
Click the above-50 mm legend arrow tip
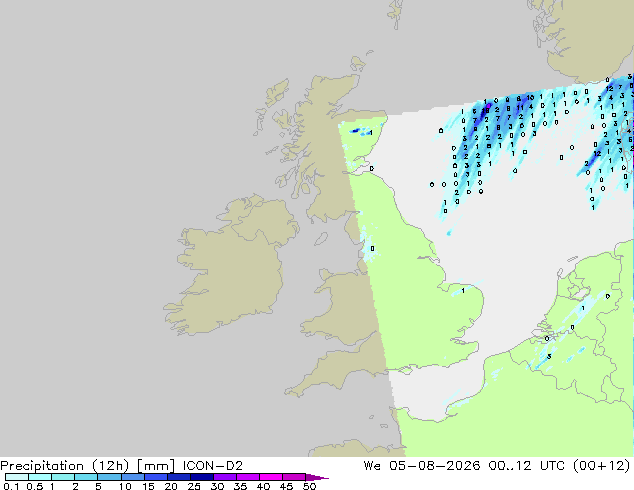pyautogui.click(x=317, y=477)
